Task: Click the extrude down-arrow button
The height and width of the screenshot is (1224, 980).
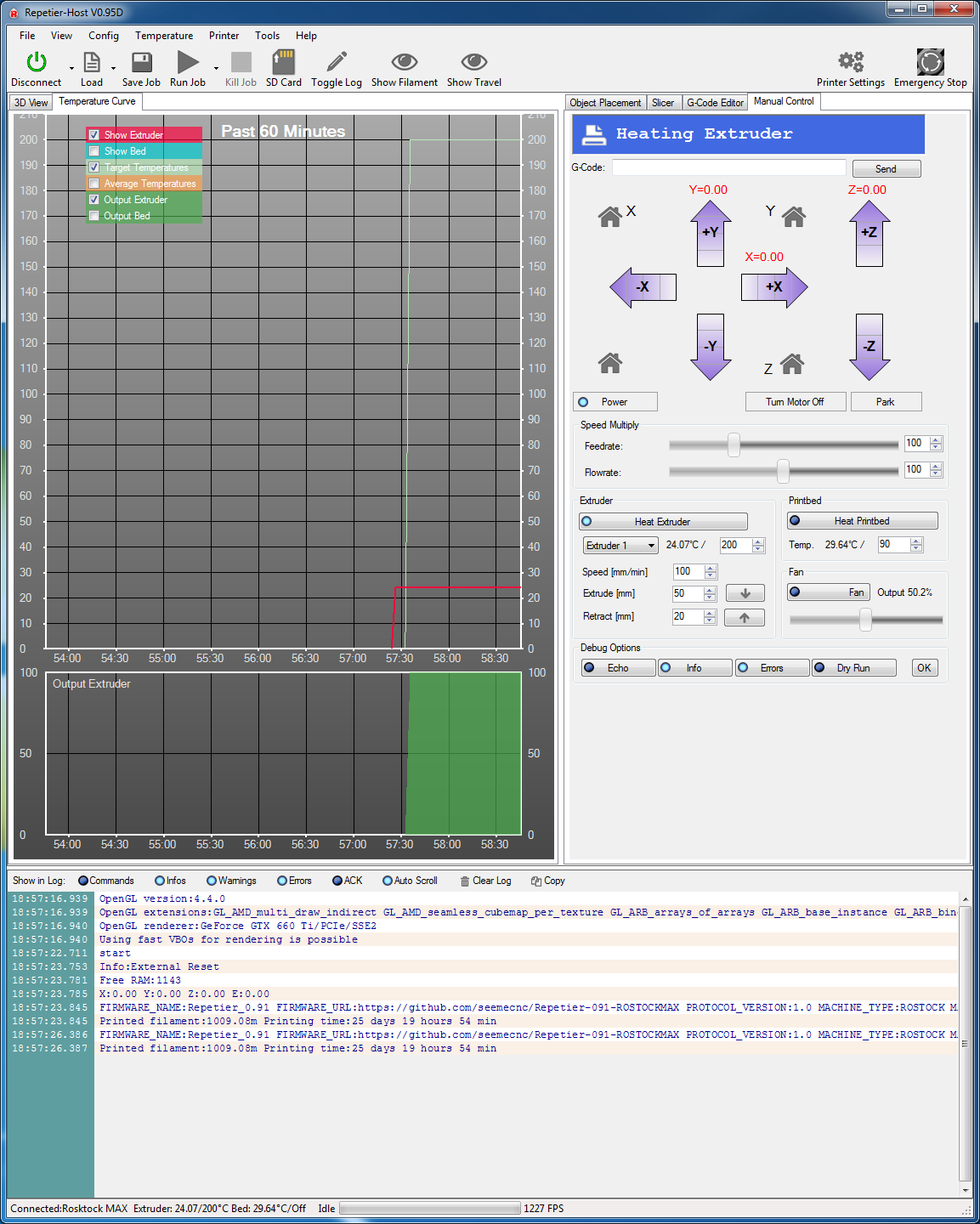Action: coord(745,593)
